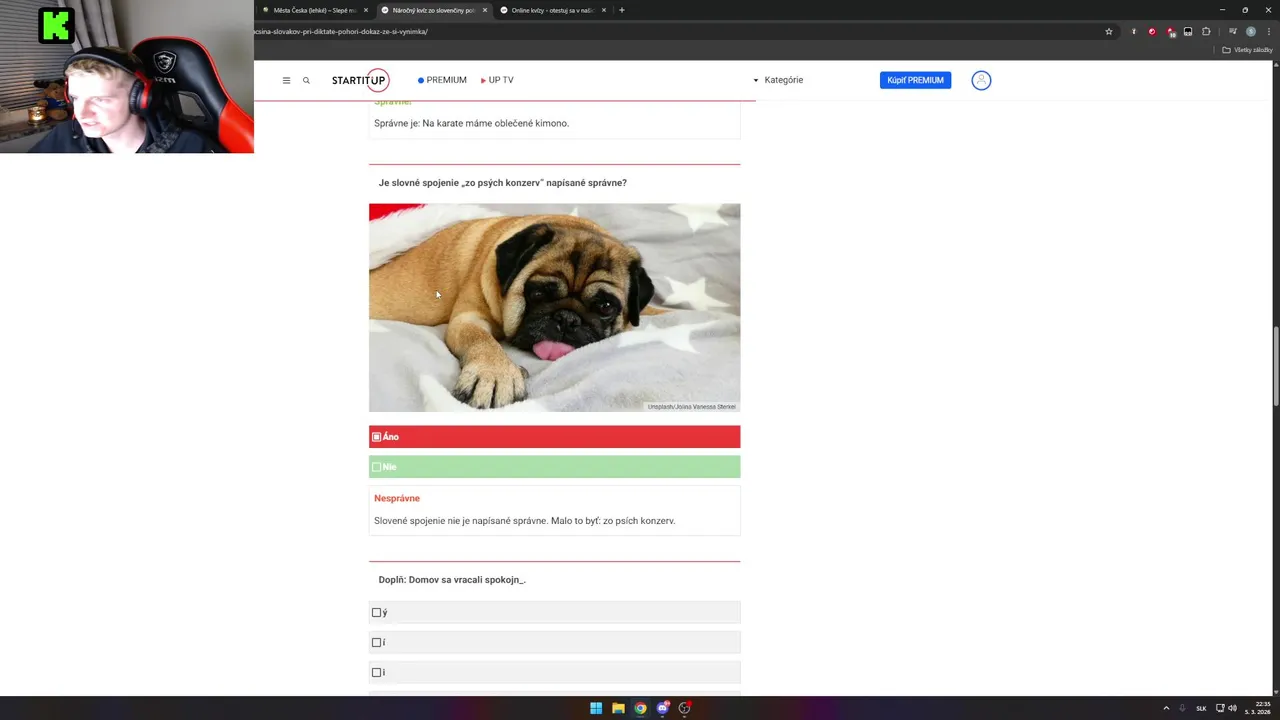Viewport: 1280px width, 720px height.
Task: Expand the Kategórie dropdown
Action: coord(778,80)
